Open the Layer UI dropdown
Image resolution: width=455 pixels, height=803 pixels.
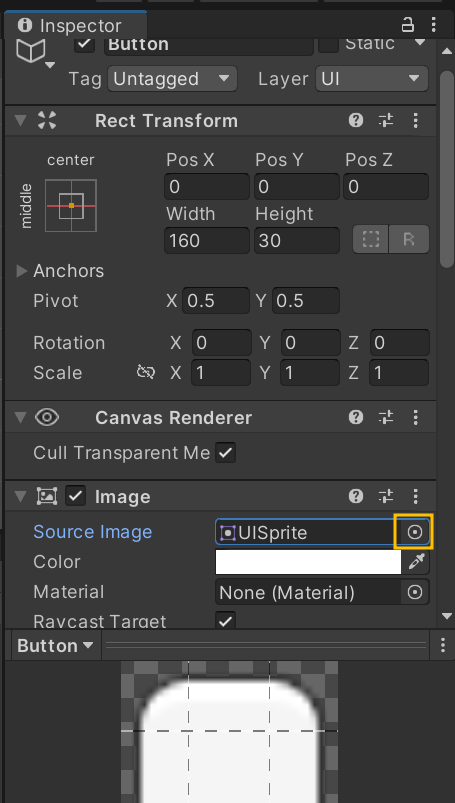click(372, 79)
